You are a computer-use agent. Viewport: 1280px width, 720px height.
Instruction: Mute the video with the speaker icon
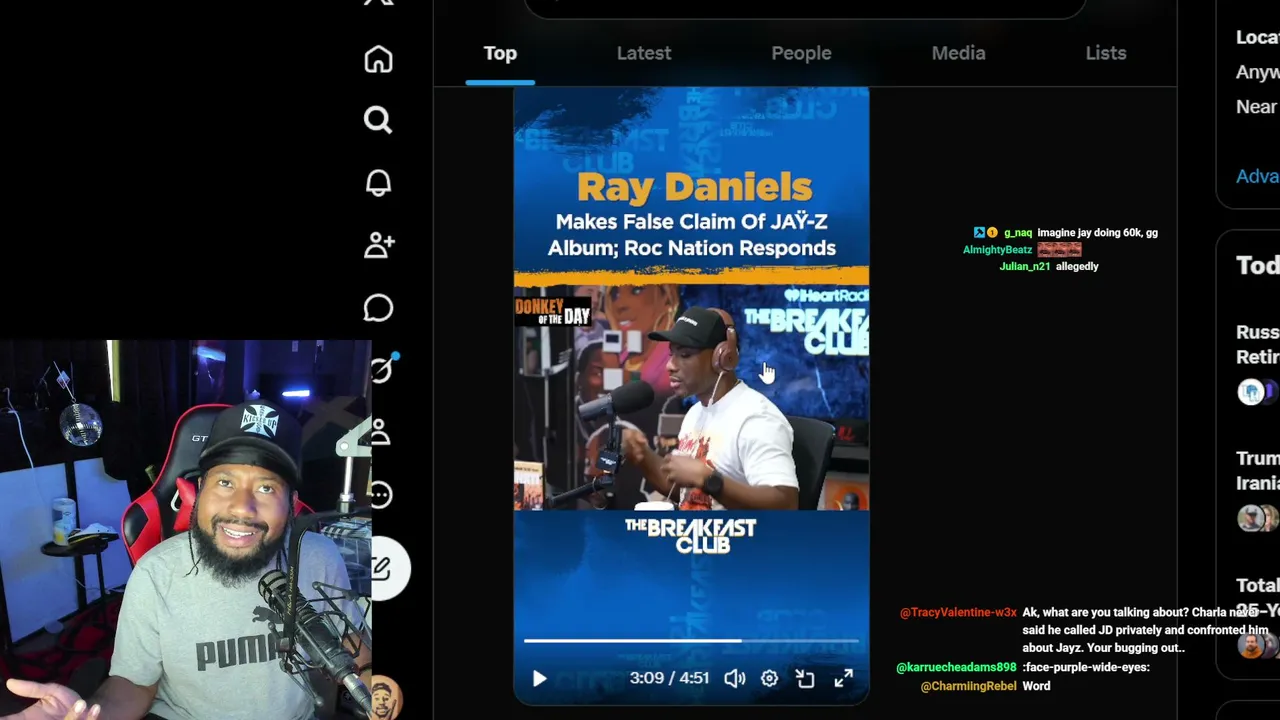735,679
